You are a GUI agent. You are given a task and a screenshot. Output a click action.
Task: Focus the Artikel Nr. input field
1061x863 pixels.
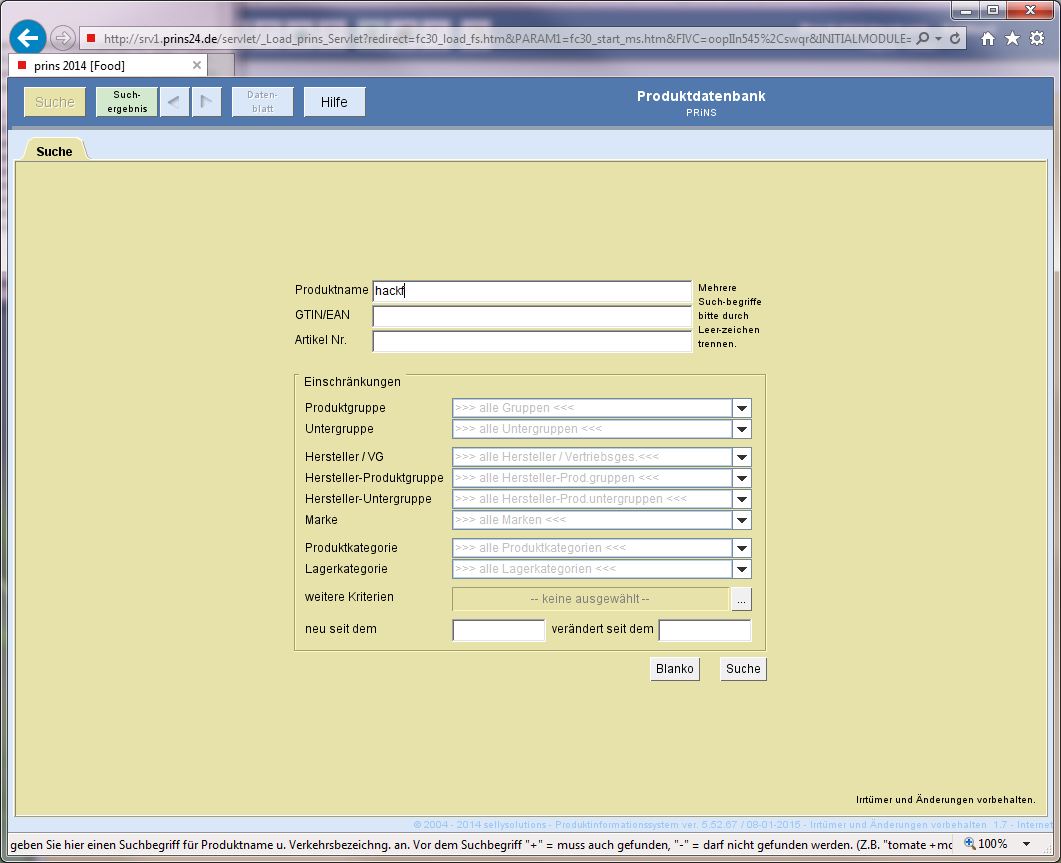click(532, 341)
